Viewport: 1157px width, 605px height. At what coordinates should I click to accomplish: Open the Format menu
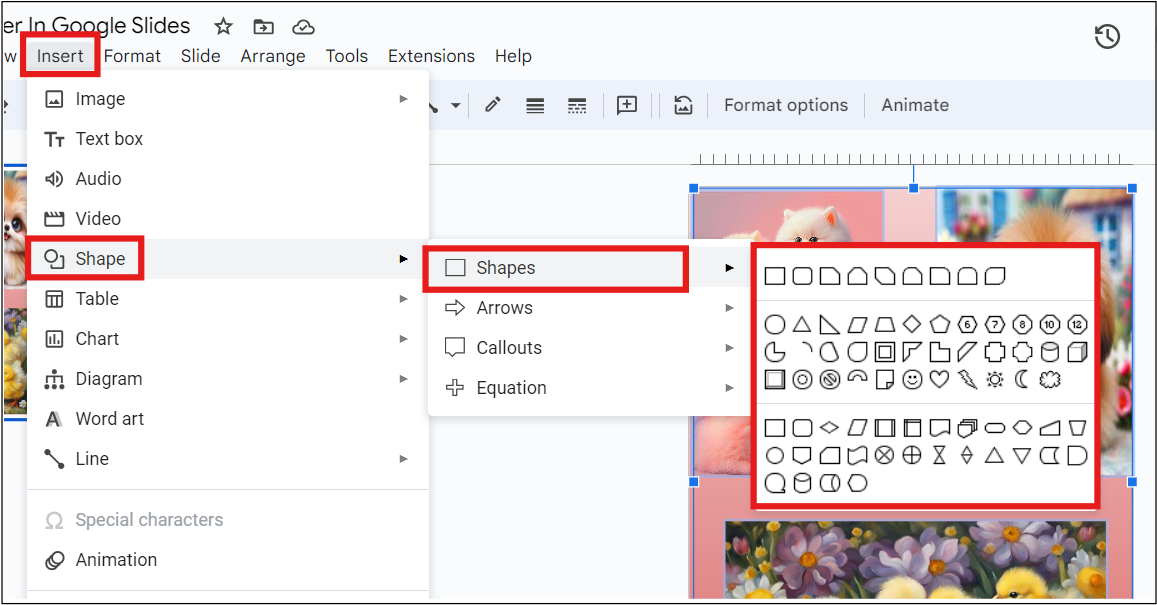pyautogui.click(x=132, y=56)
